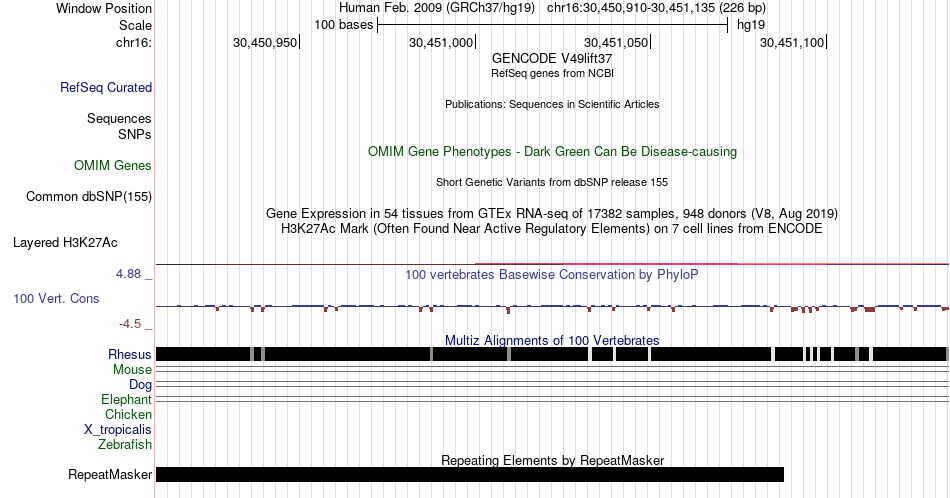Click the Rhesus black alignment block row
Image resolution: width=950 pixels, height=498 pixels.
pos(552,354)
